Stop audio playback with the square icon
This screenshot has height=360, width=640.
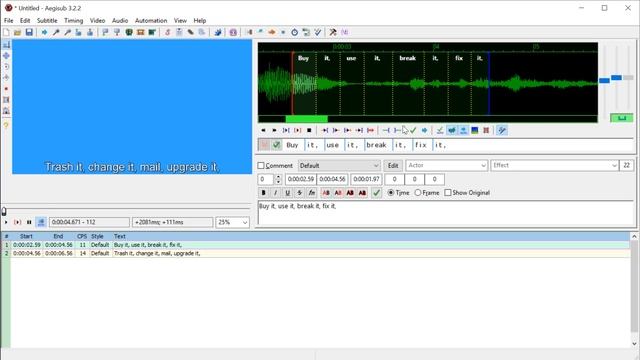(x=309, y=130)
